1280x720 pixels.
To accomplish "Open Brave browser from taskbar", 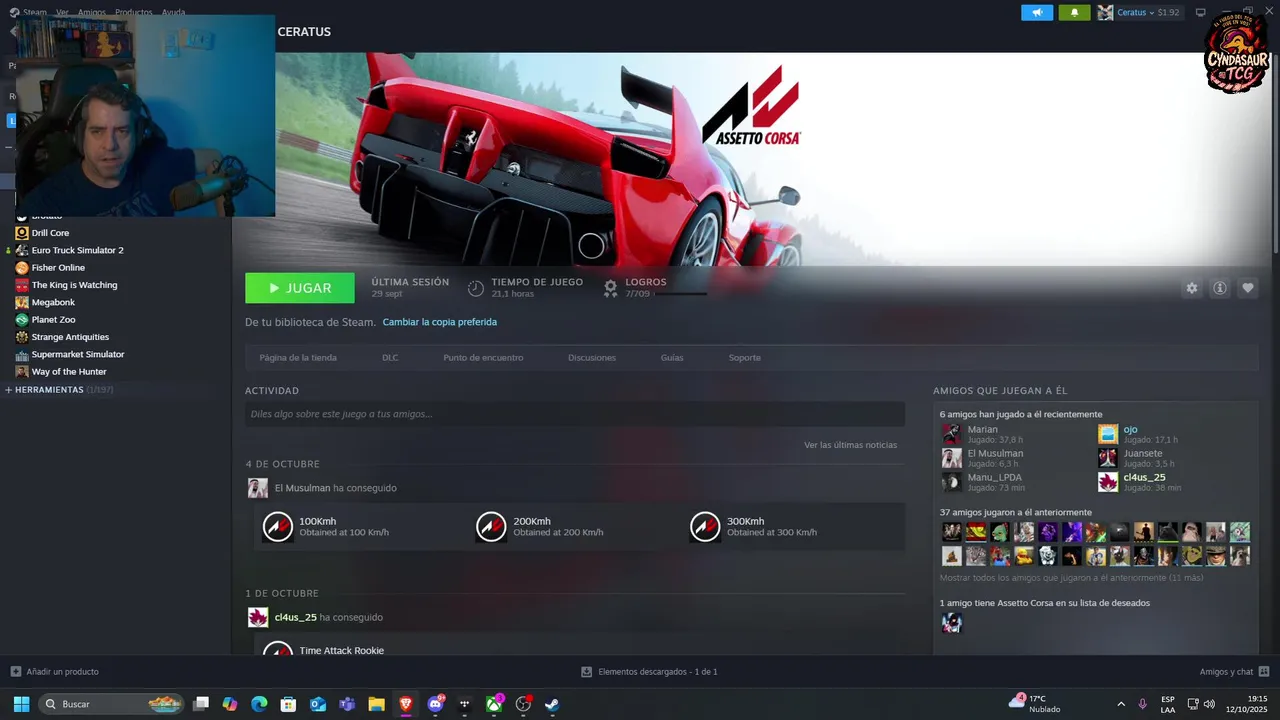I will point(406,704).
